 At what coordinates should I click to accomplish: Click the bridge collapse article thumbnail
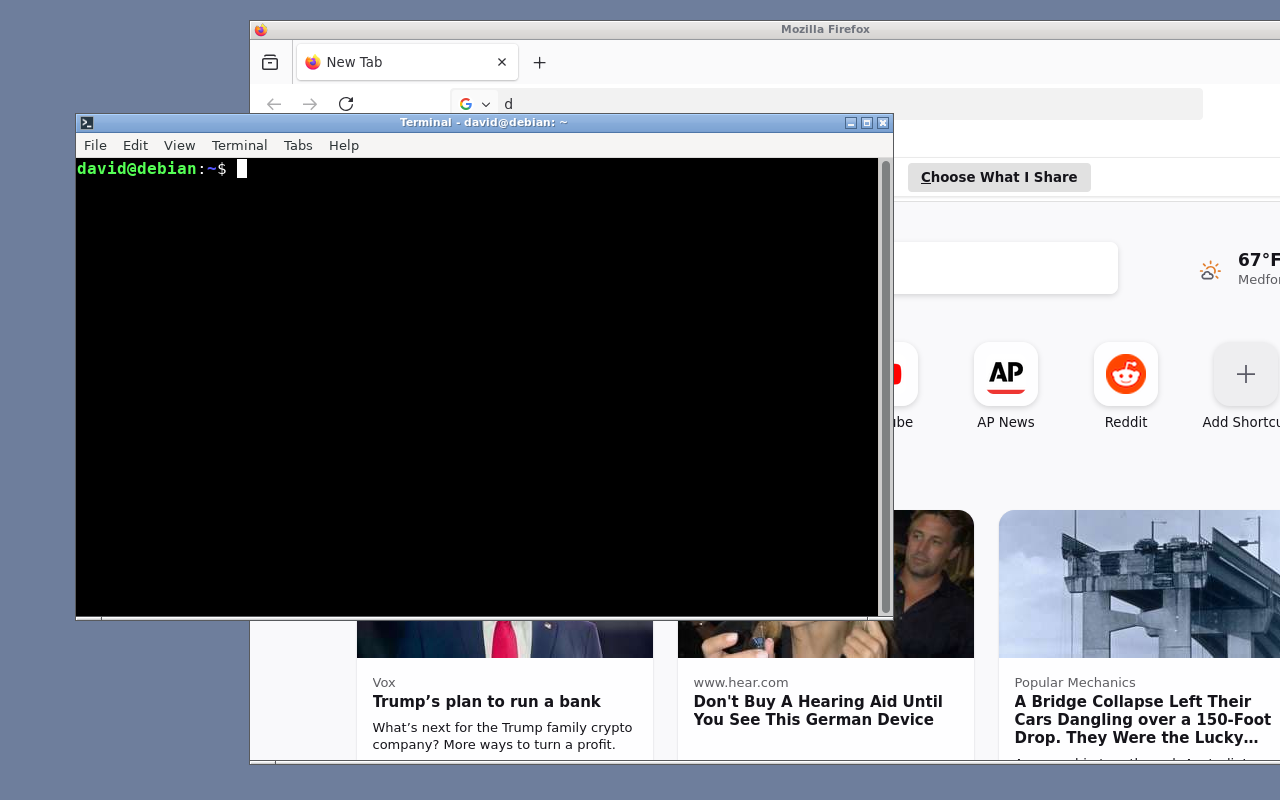pyautogui.click(x=1139, y=584)
